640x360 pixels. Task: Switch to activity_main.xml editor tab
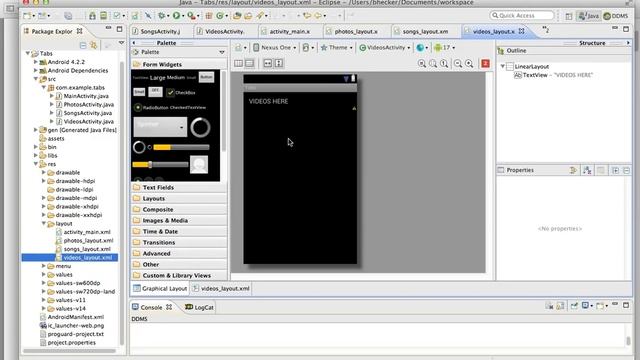[289, 31]
